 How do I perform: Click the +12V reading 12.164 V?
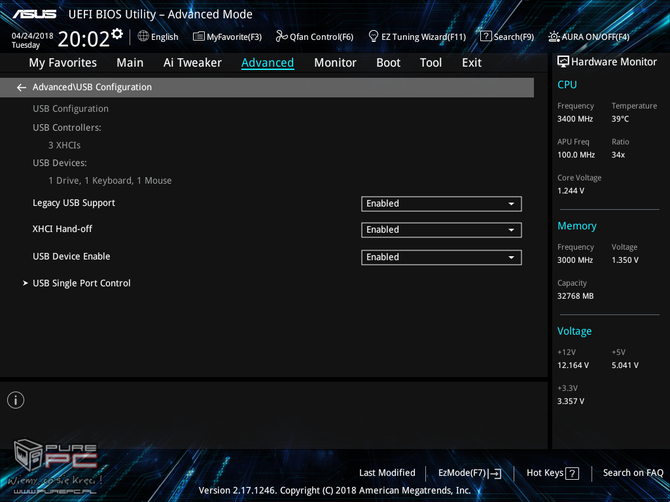pos(573,366)
